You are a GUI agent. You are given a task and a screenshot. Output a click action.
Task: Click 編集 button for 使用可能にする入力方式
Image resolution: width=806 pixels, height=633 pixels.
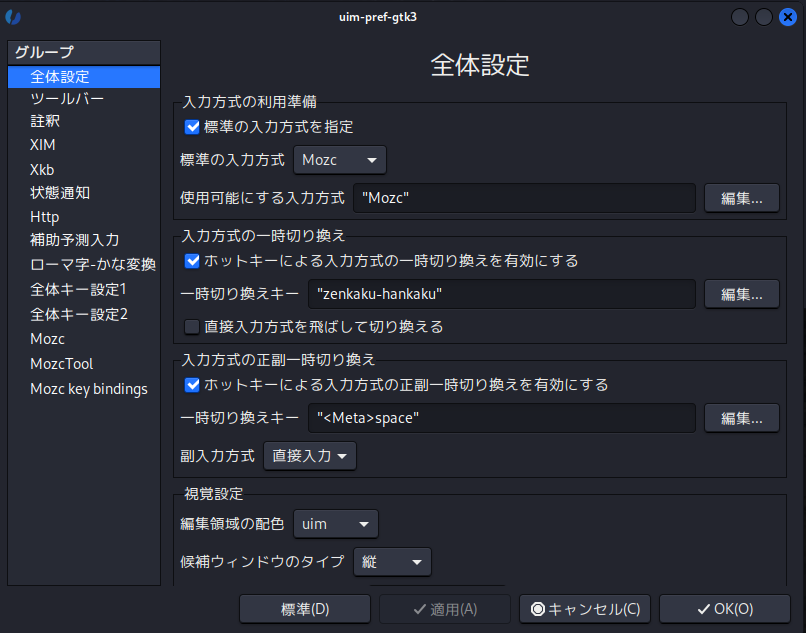click(x=742, y=198)
